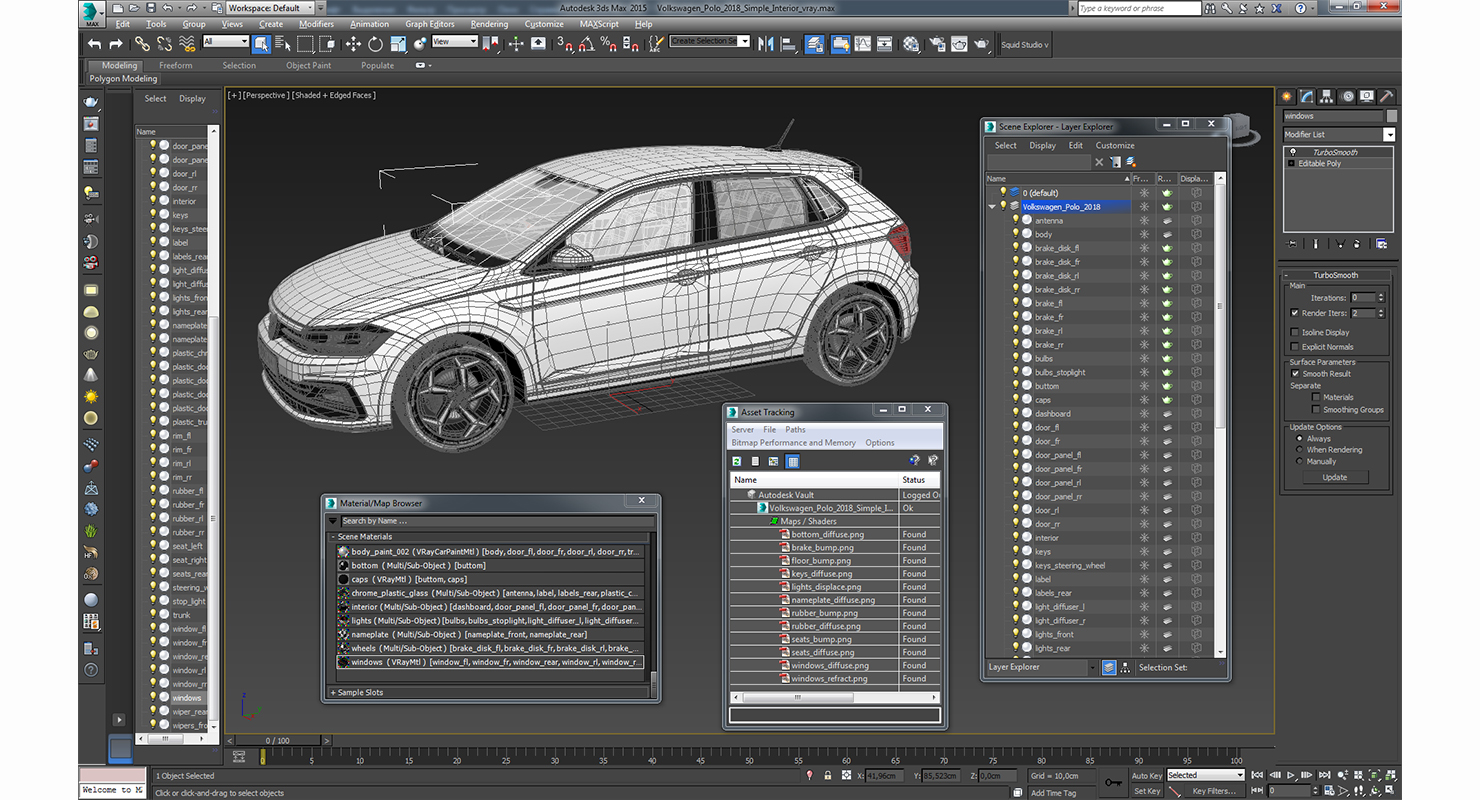1480x800 pixels.
Task: Activate the Select and Uniform Scale tool
Action: click(x=398, y=44)
